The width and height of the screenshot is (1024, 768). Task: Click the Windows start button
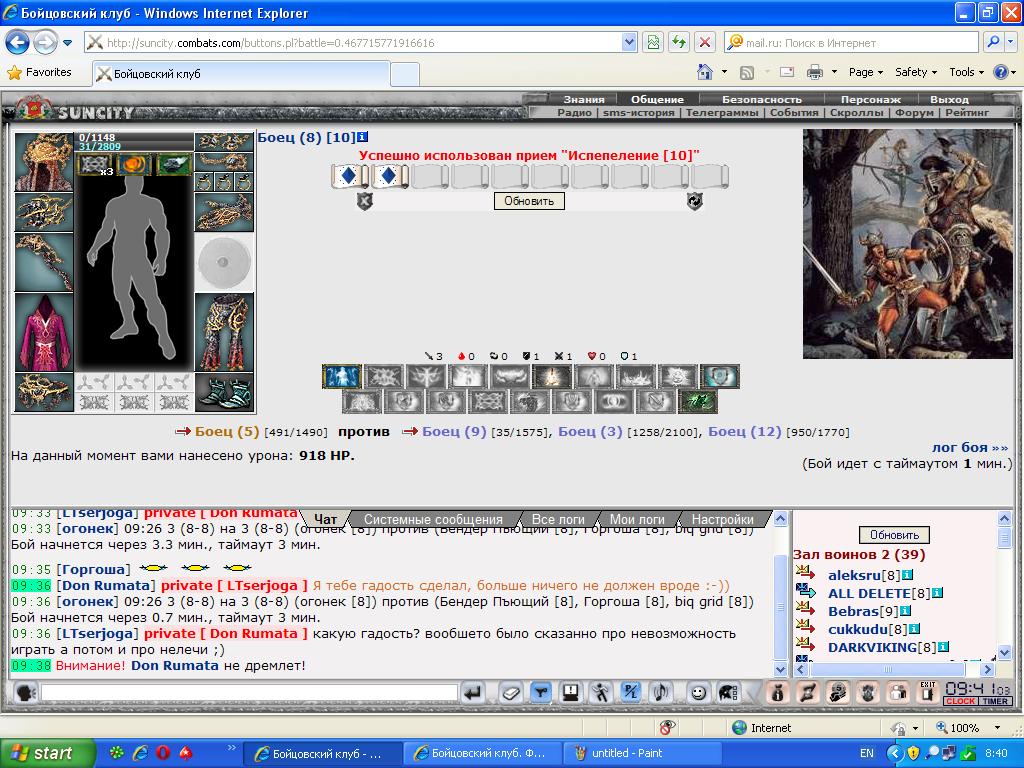point(46,753)
